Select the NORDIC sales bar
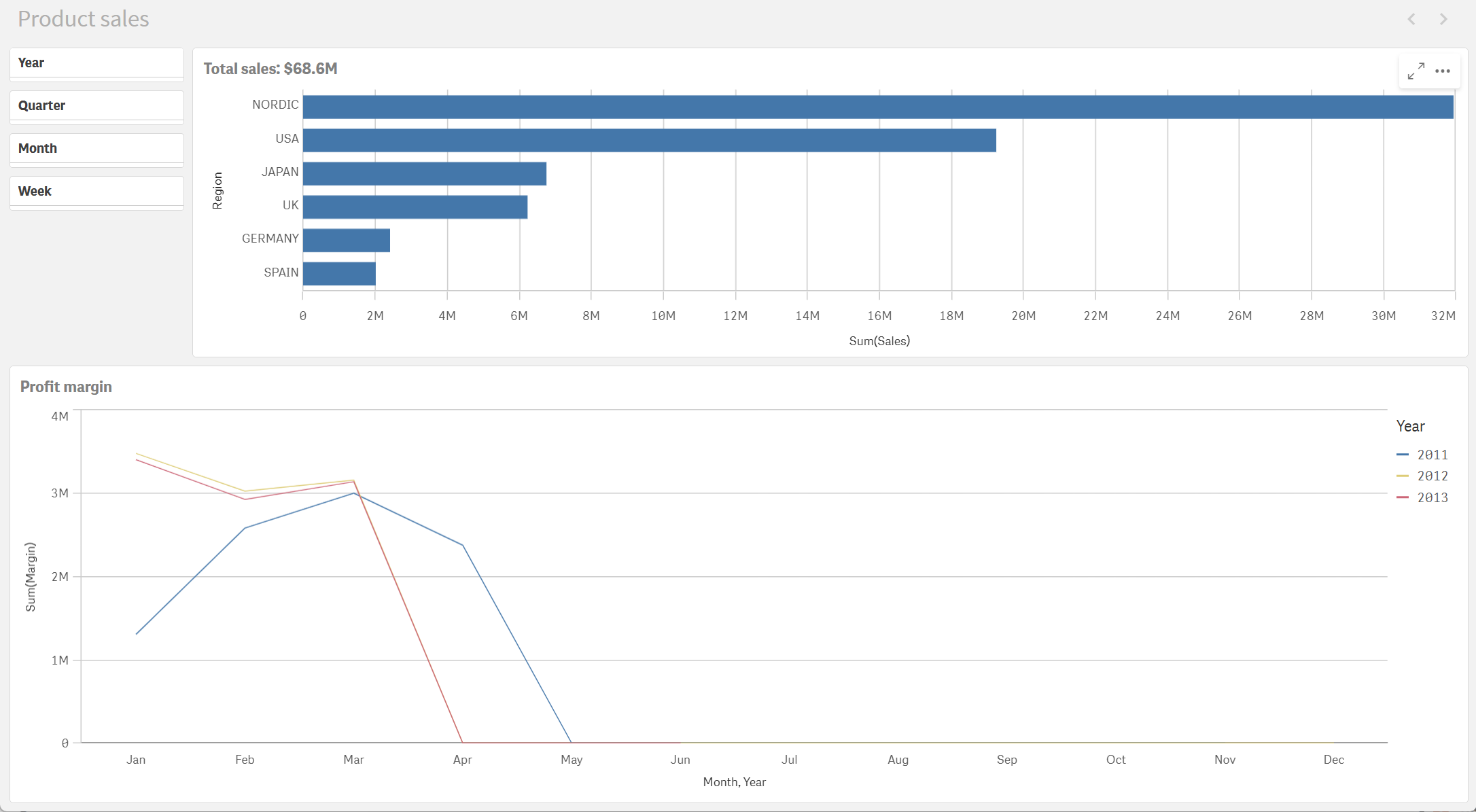The height and width of the screenshot is (812, 1476). [x=877, y=107]
